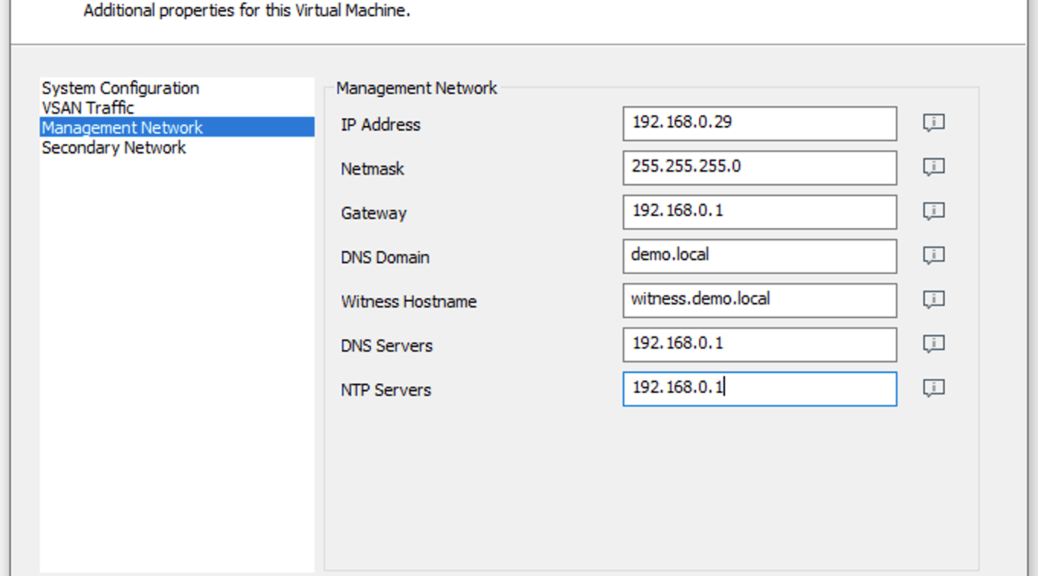Focus the Netmask field with 255.255.255.0

coord(759,168)
